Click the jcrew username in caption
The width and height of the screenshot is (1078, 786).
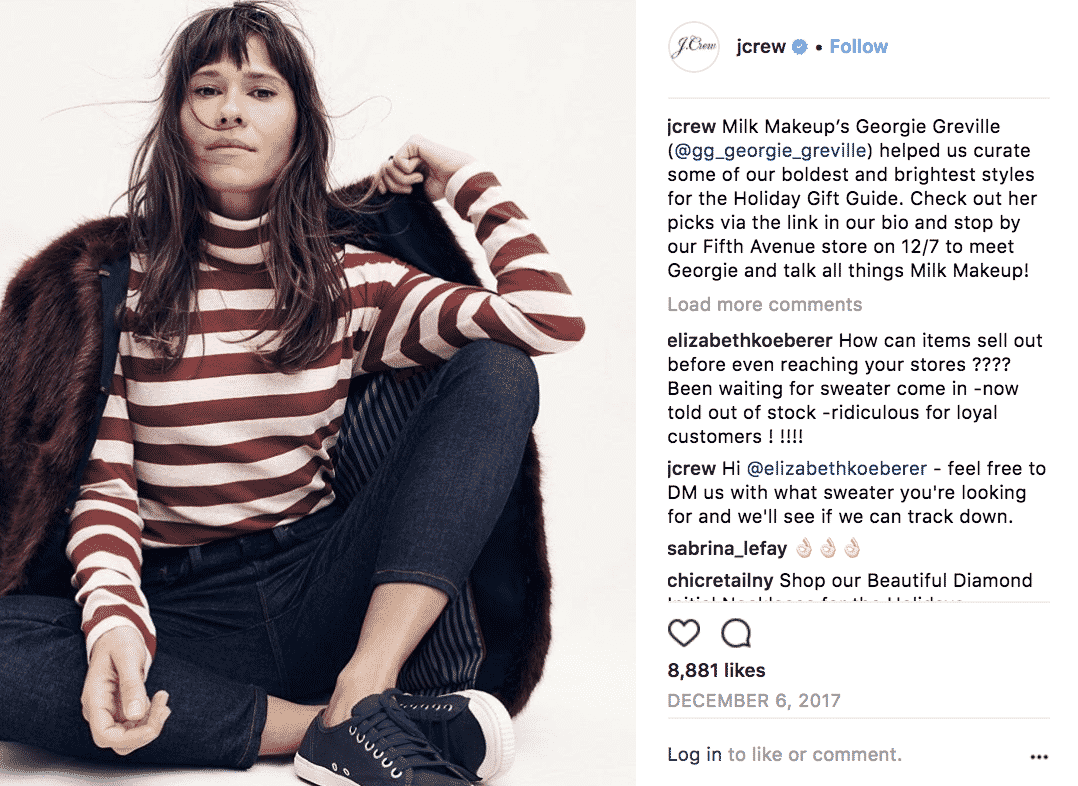coord(692,127)
